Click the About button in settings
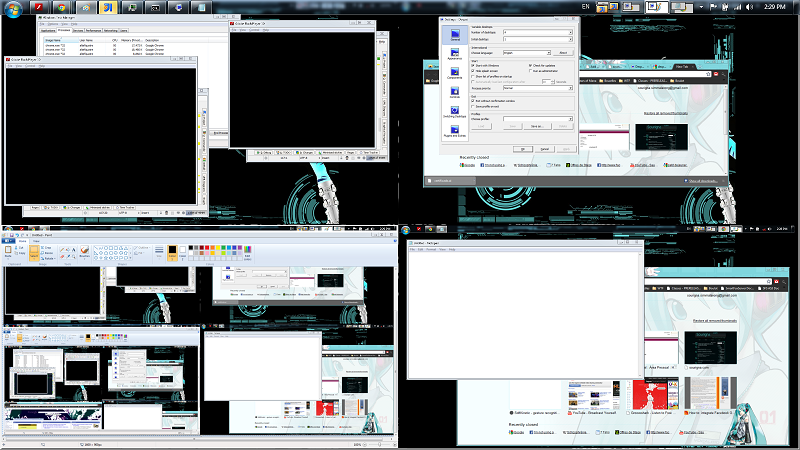Screen dimensions: 800x450 (x=563, y=53)
